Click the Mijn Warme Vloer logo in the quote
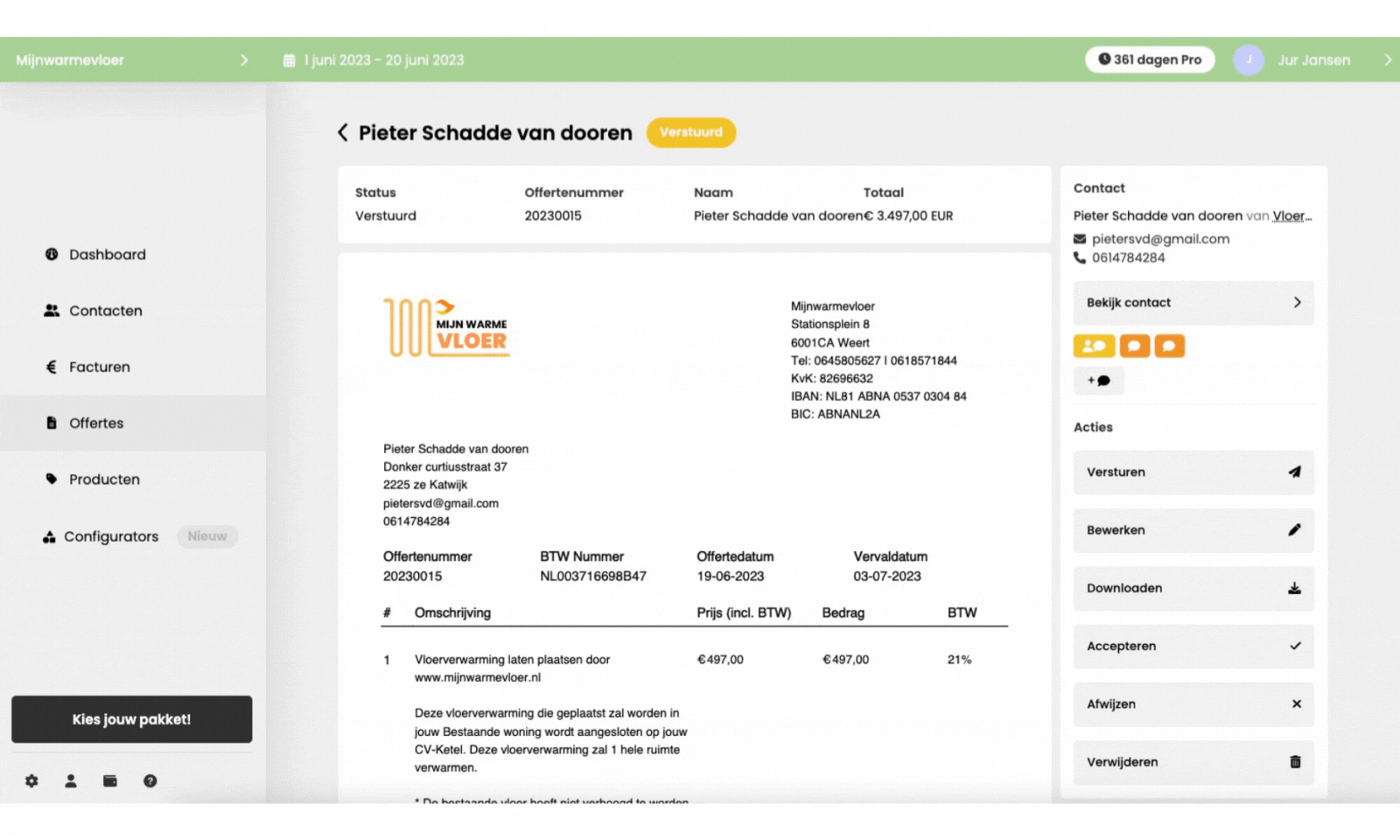Viewport: 1400px width, 840px height. (x=446, y=328)
